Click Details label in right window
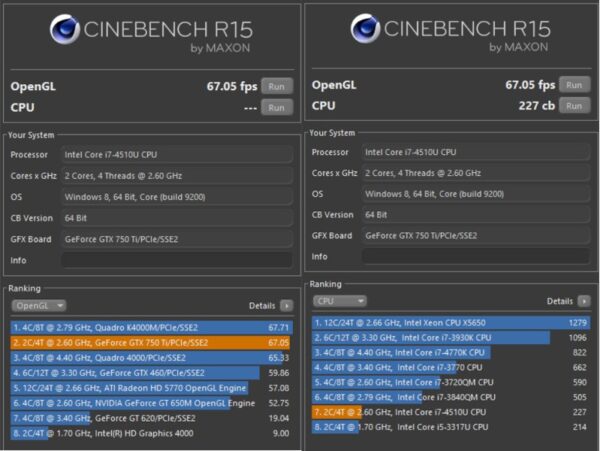This screenshot has height=451, width=600. (x=560, y=301)
